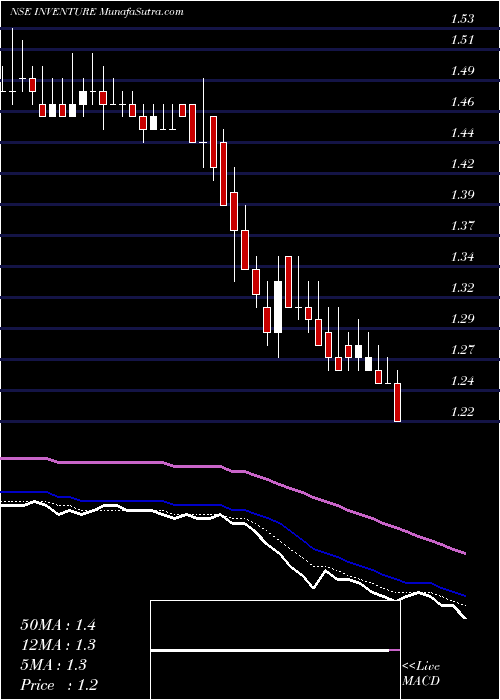Image resolution: width=500 pixels, height=700 pixels.
Task: Click the 50MA : 1.4 readout
Action: point(58,625)
